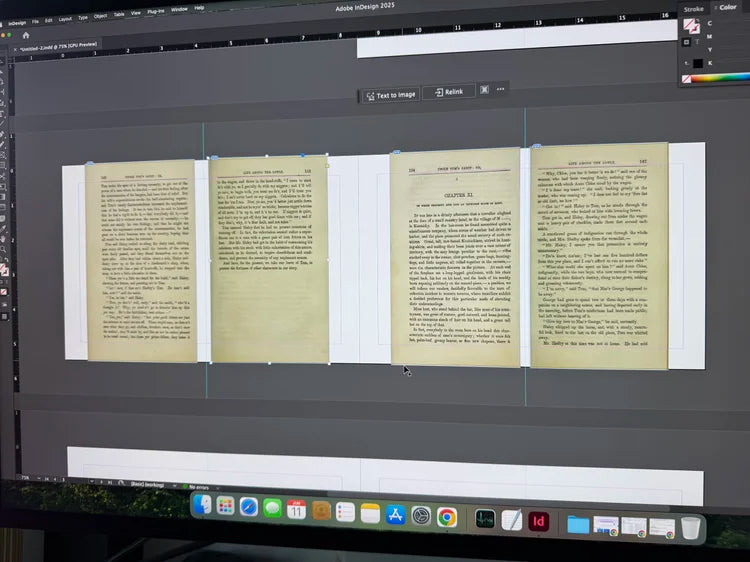This screenshot has width=750, height=562.
Task: Open the Window menu
Action: point(179,9)
